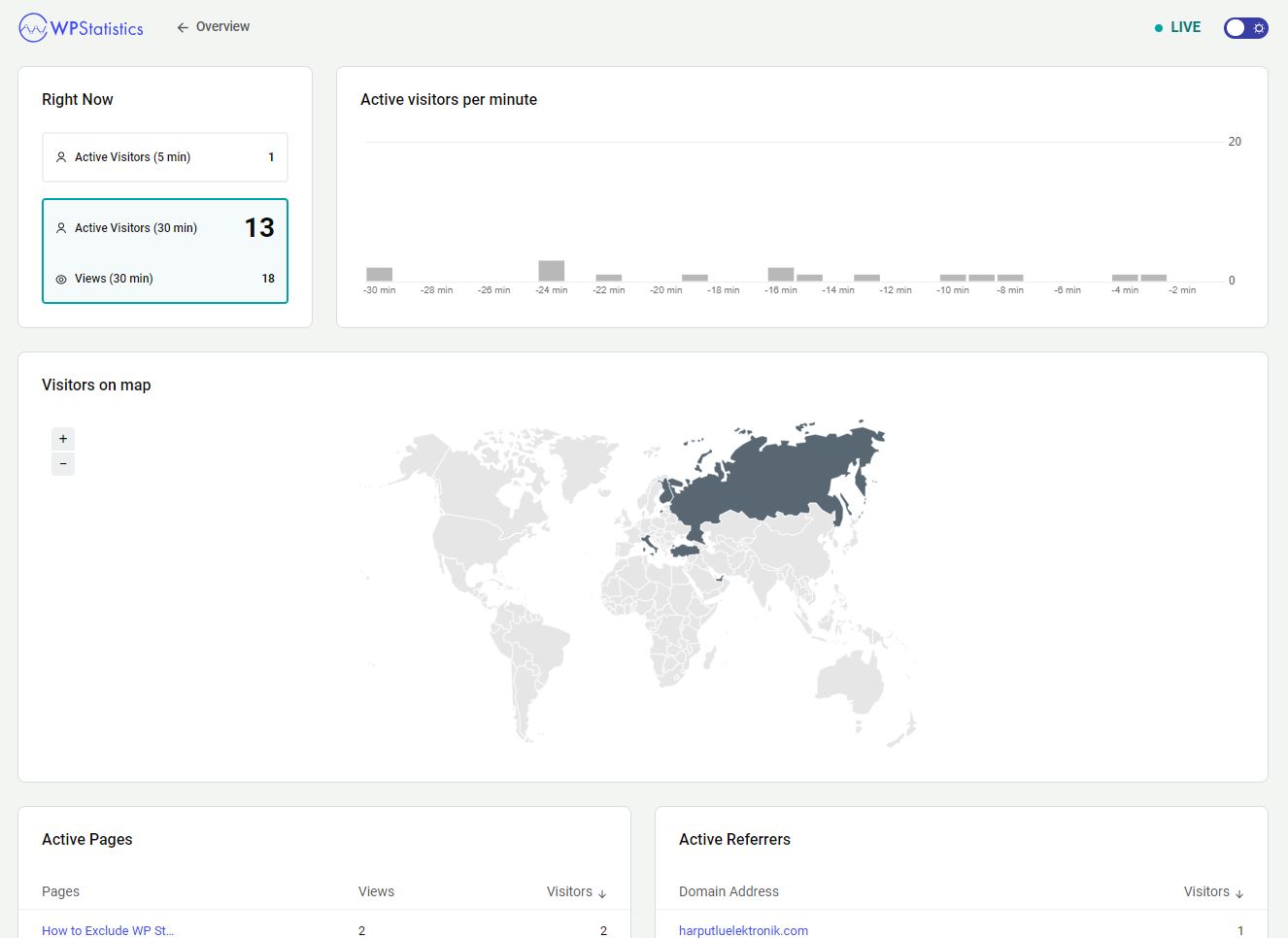Click the WP Statistics logo
The image size is (1288, 938).
(x=82, y=28)
